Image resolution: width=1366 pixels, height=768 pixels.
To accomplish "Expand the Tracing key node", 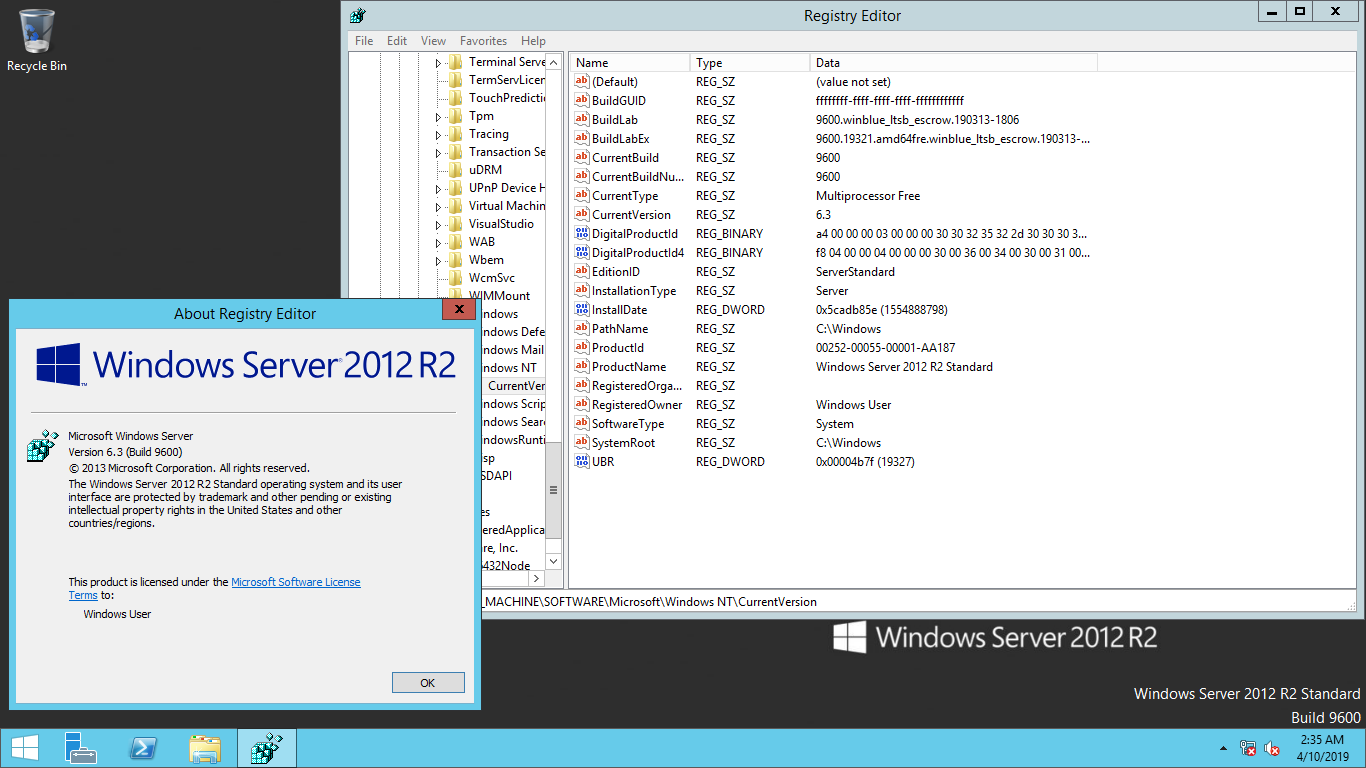I will pyautogui.click(x=438, y=135).
